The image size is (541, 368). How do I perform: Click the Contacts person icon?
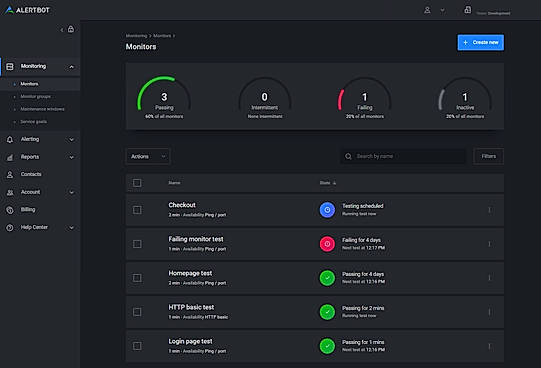pyautogui.click(x=10, y=175)
